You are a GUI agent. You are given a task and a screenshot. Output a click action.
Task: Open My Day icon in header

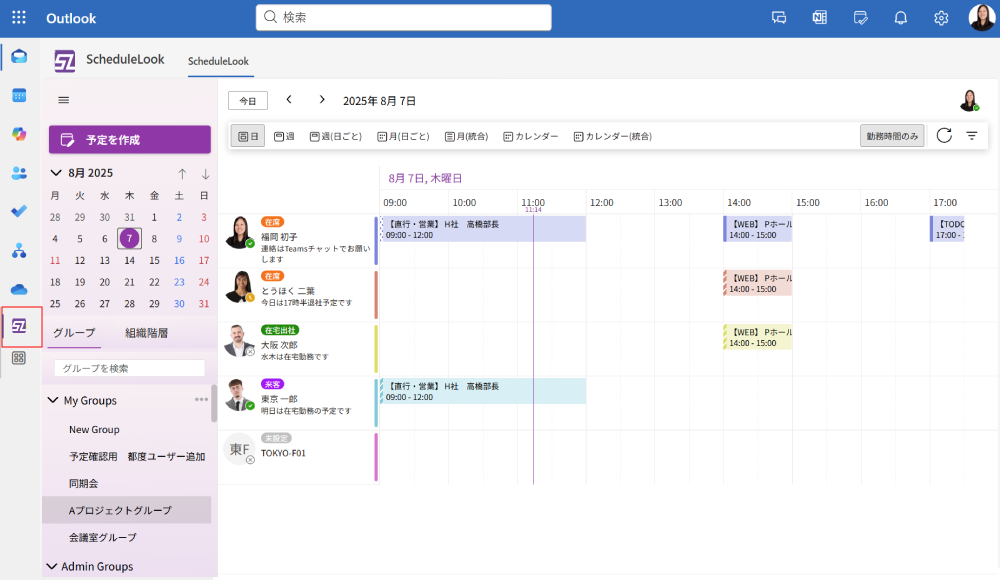point(860,18)
